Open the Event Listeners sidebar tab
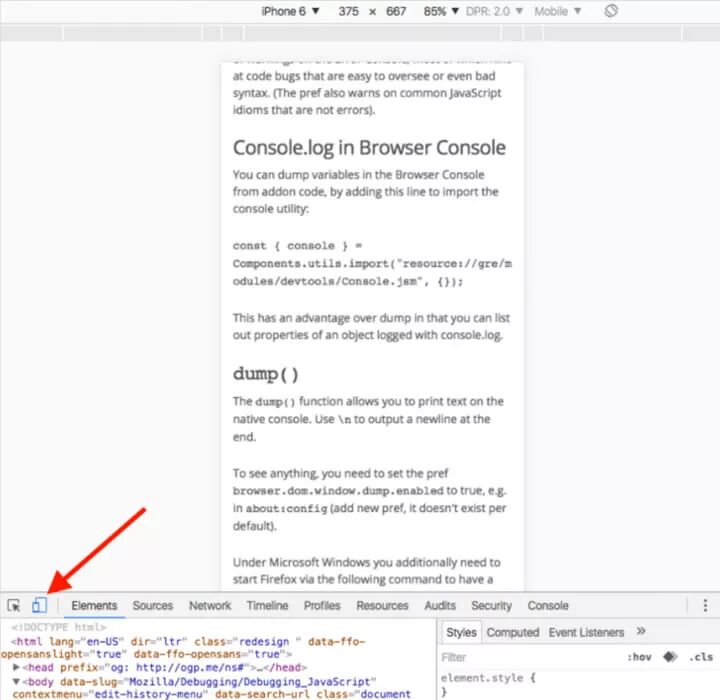This screenshot has width=720, height=700. [586, 632]
